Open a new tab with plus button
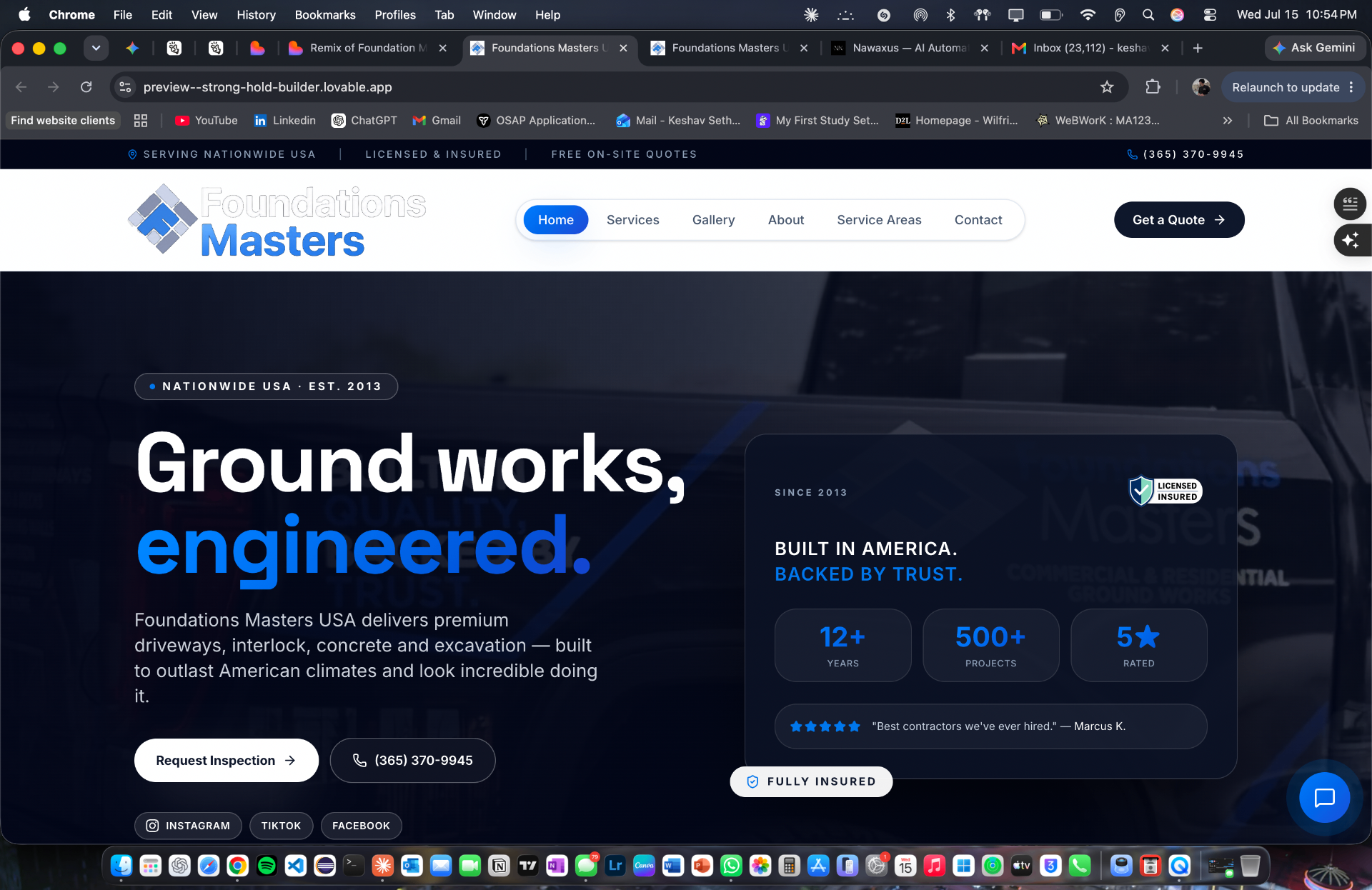The image size is (1372, 890). [x=1198, y=48]
